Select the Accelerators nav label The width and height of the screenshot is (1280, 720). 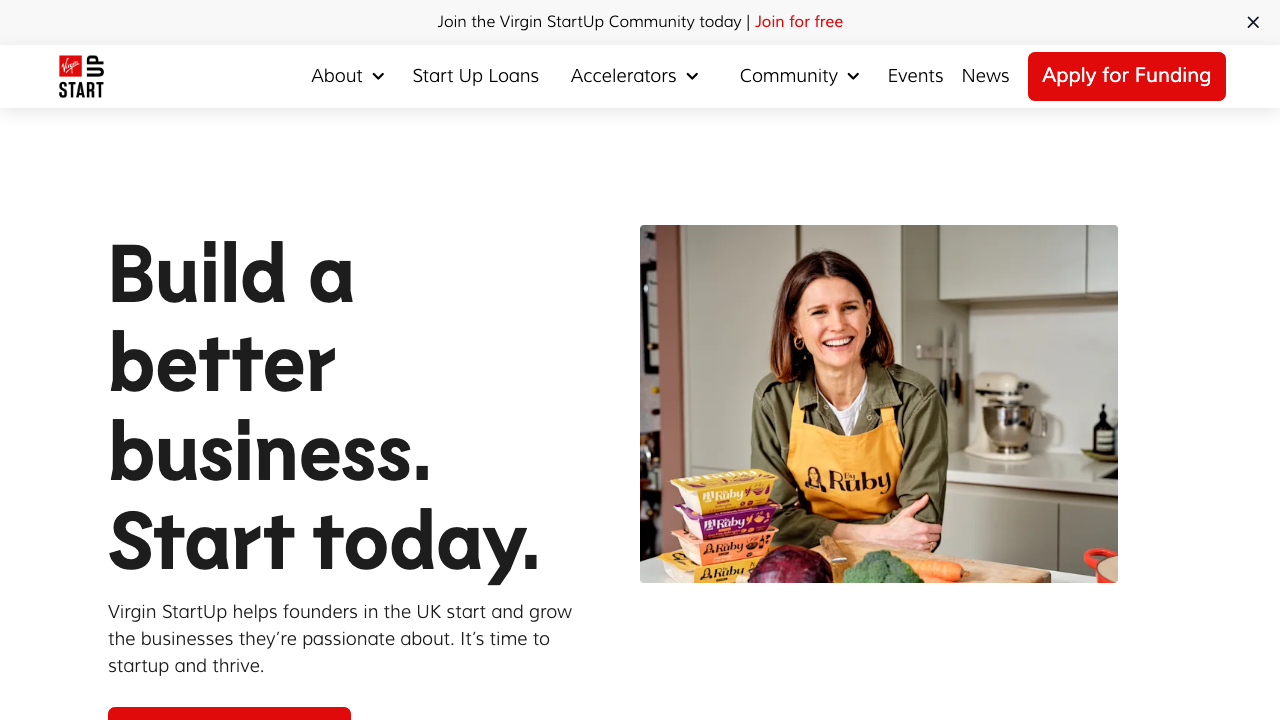click(x=624, y=76)
